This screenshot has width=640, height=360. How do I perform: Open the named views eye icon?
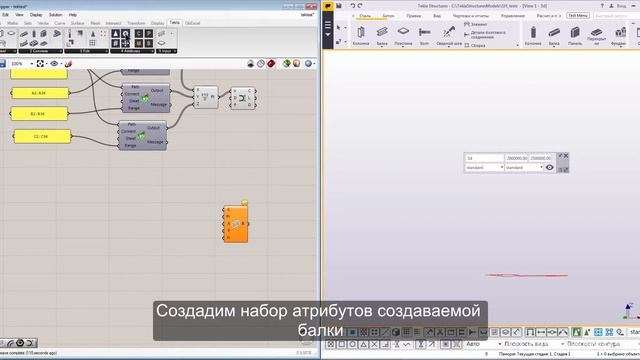(x=54, y=64)
